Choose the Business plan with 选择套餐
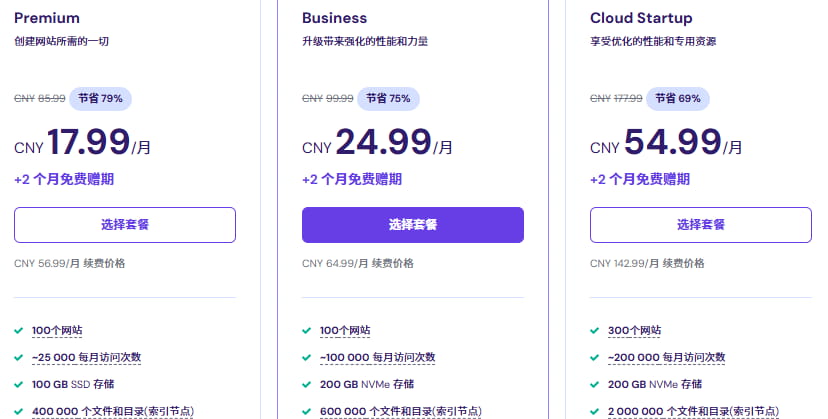The height and width of the screenshot is (419, 828). [x=413, y=225]
